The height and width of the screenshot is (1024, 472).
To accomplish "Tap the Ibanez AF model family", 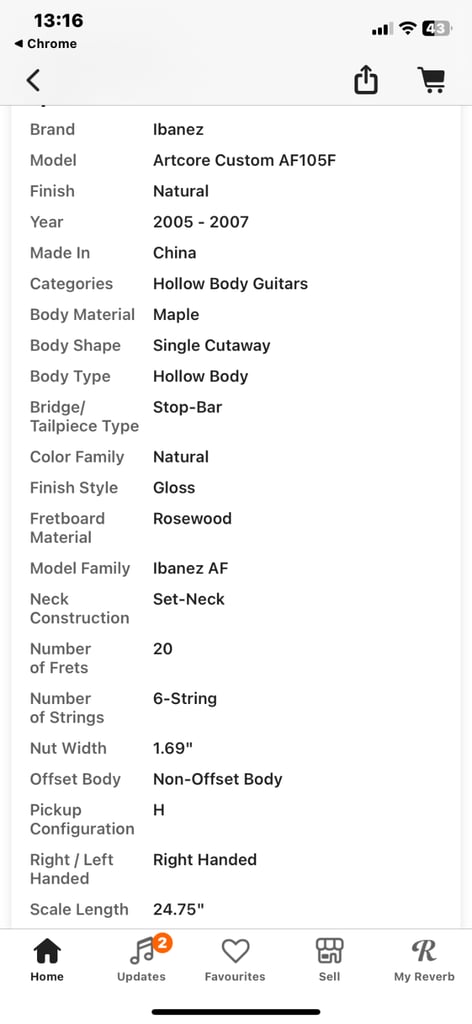I will coord(191,568).
